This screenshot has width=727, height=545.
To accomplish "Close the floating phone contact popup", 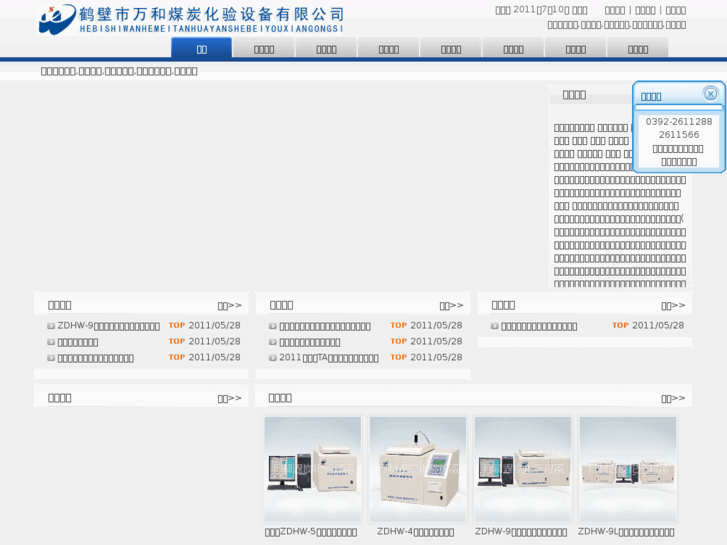I will [x=710, y=94].
